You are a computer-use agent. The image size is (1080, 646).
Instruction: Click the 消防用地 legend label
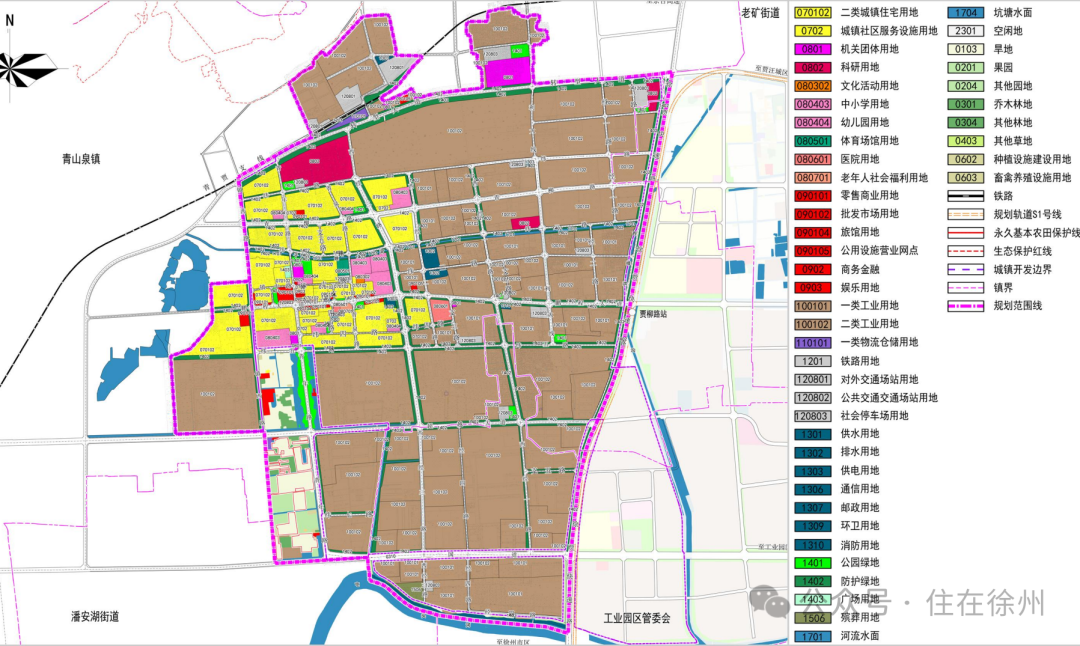pos(860,545)
